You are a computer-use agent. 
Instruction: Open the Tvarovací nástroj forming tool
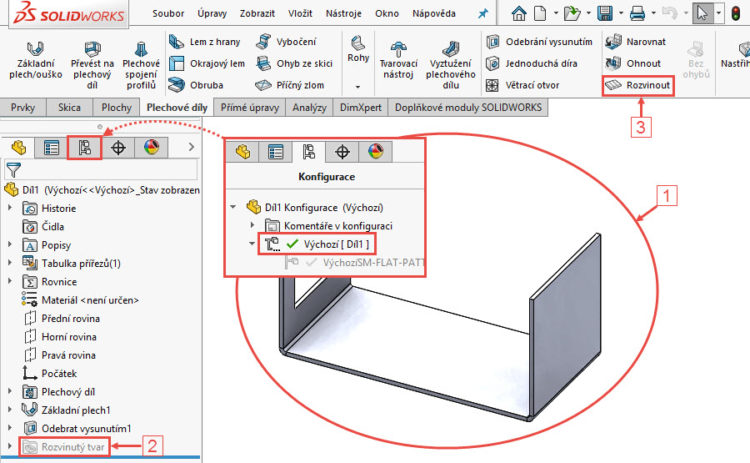(x=398, y=61)
